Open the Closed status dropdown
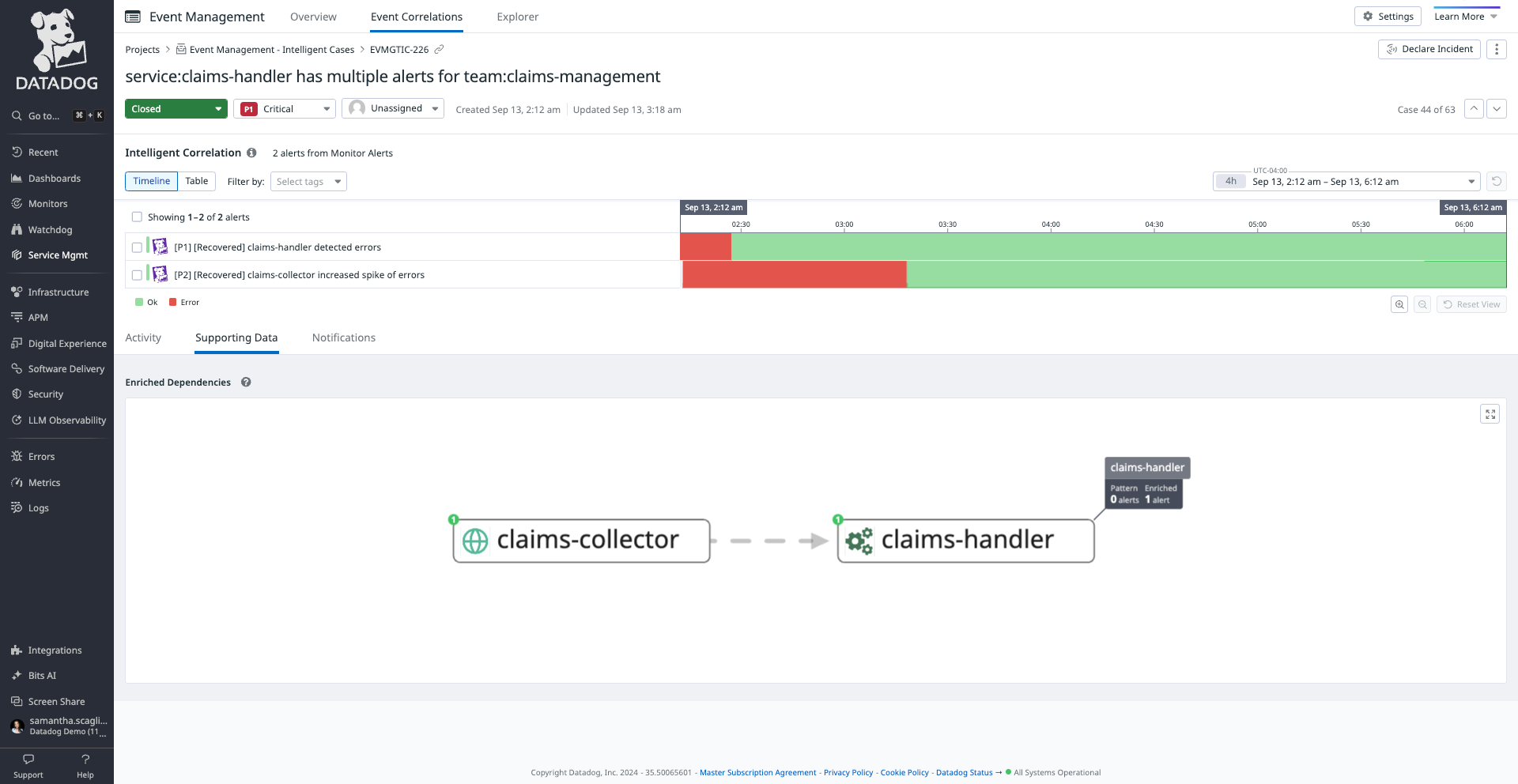This screenshot has width=1518, height=784. pos(176,108)
